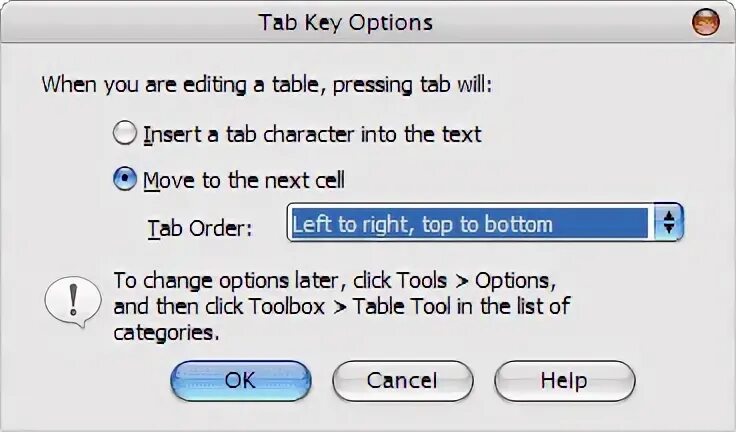
Task: Click the Tab Key Options title bar
Action: coord(345,23)
